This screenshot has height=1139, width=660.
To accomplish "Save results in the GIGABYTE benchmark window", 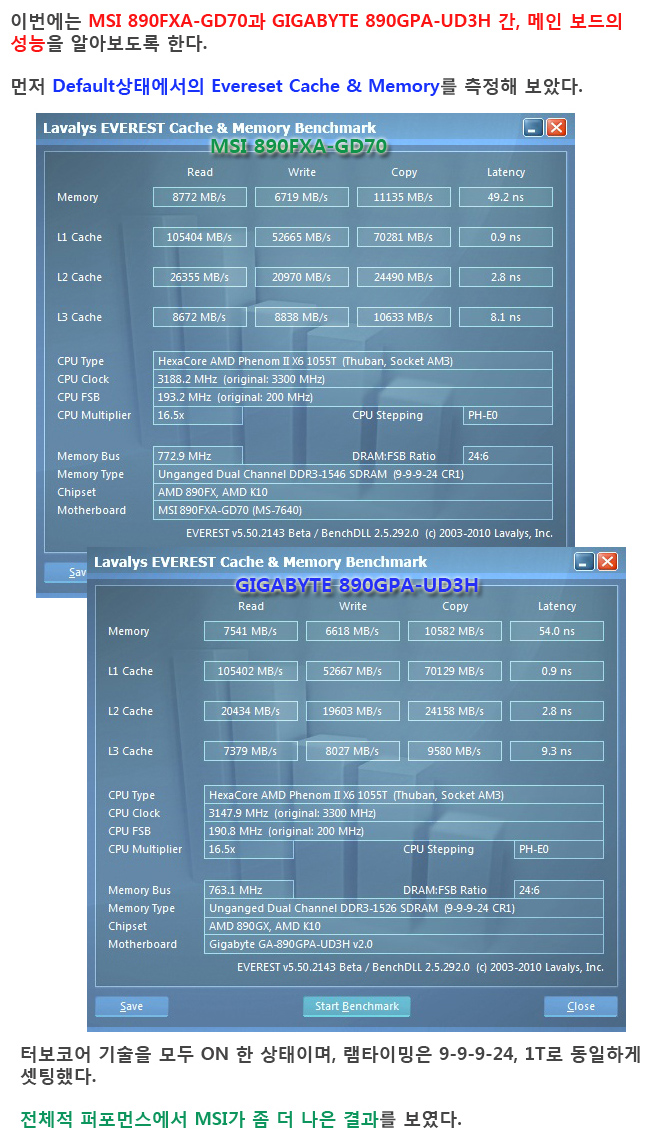I will 131,1006.
